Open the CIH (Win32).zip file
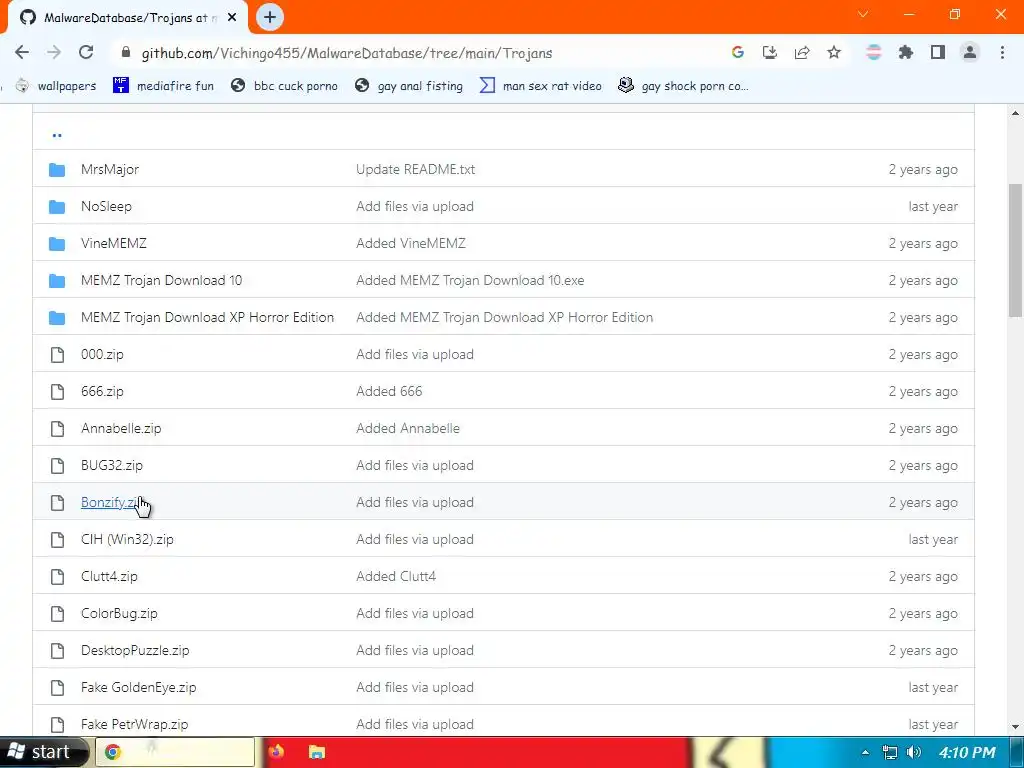1024x768 pixels. point(127,539)
